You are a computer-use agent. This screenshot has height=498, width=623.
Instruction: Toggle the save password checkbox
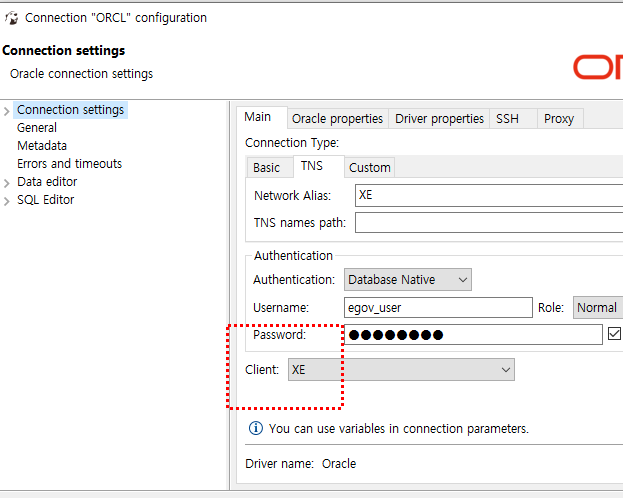pyautogui.click(x=614, y=333)
